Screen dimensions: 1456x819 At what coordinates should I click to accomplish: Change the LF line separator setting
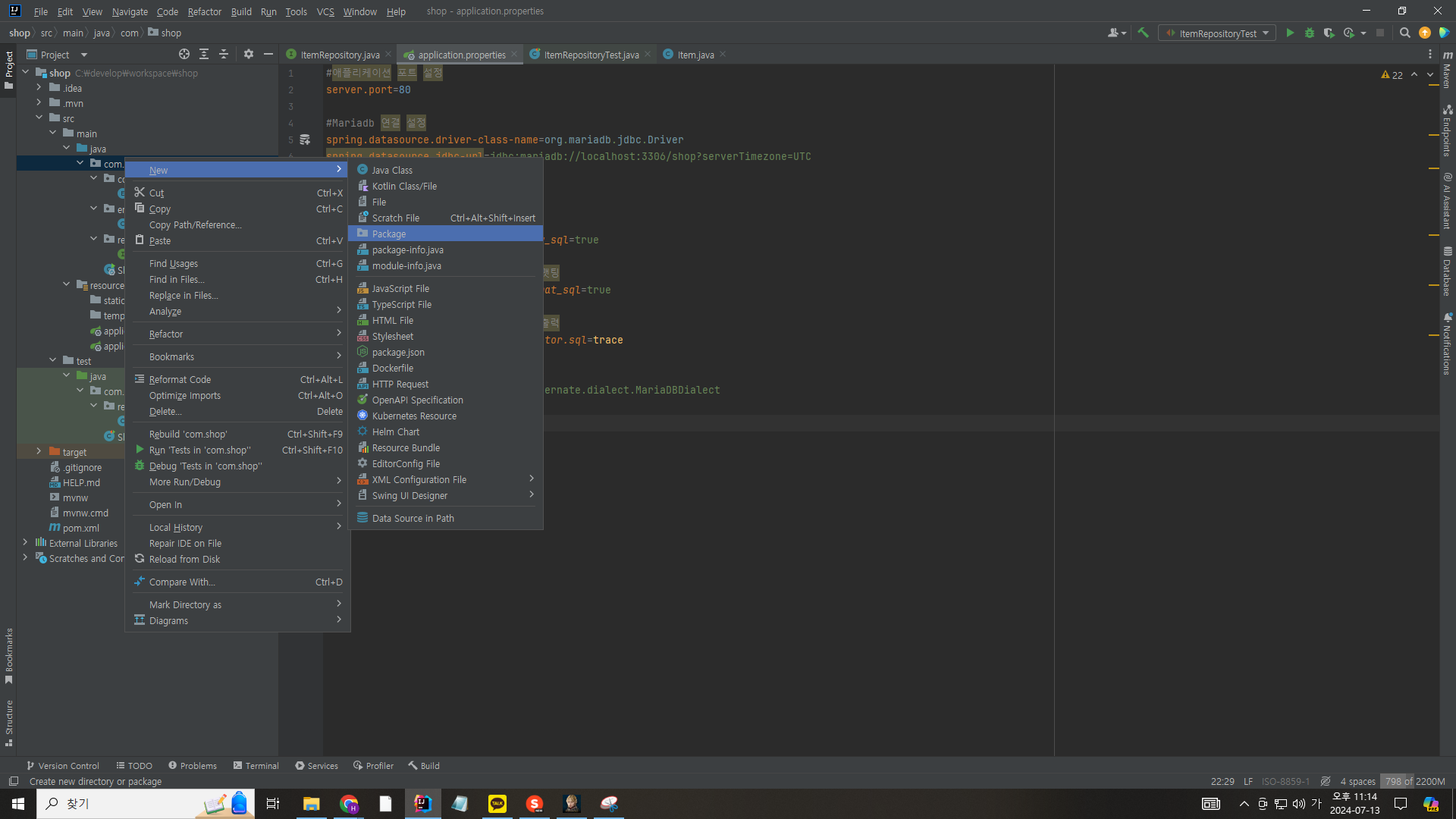coord(1248,781)
